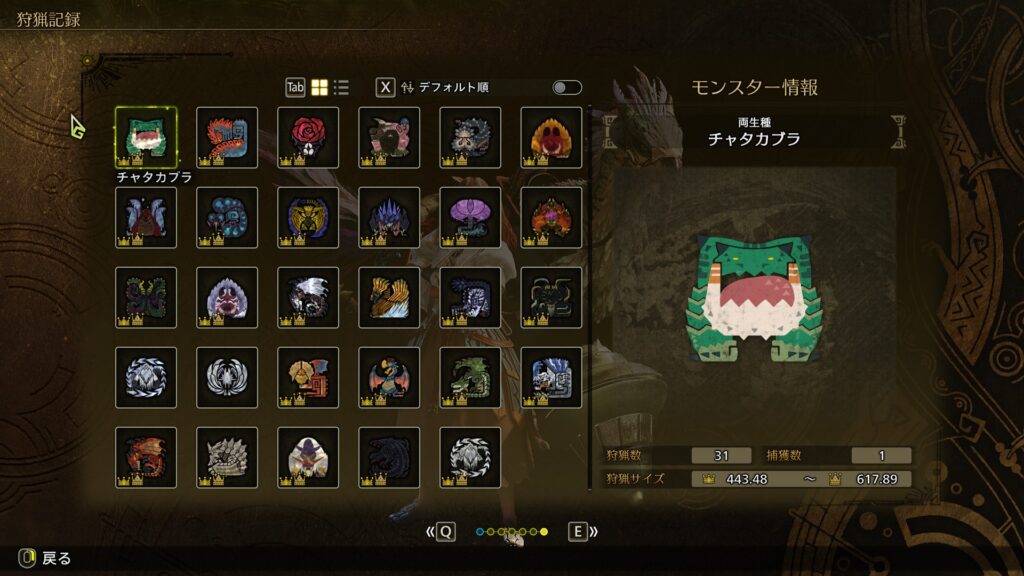Viewport: 1024px width, 576px height.
Task: Select the orange frilled monster icon, top row
Action: point(551,137)
